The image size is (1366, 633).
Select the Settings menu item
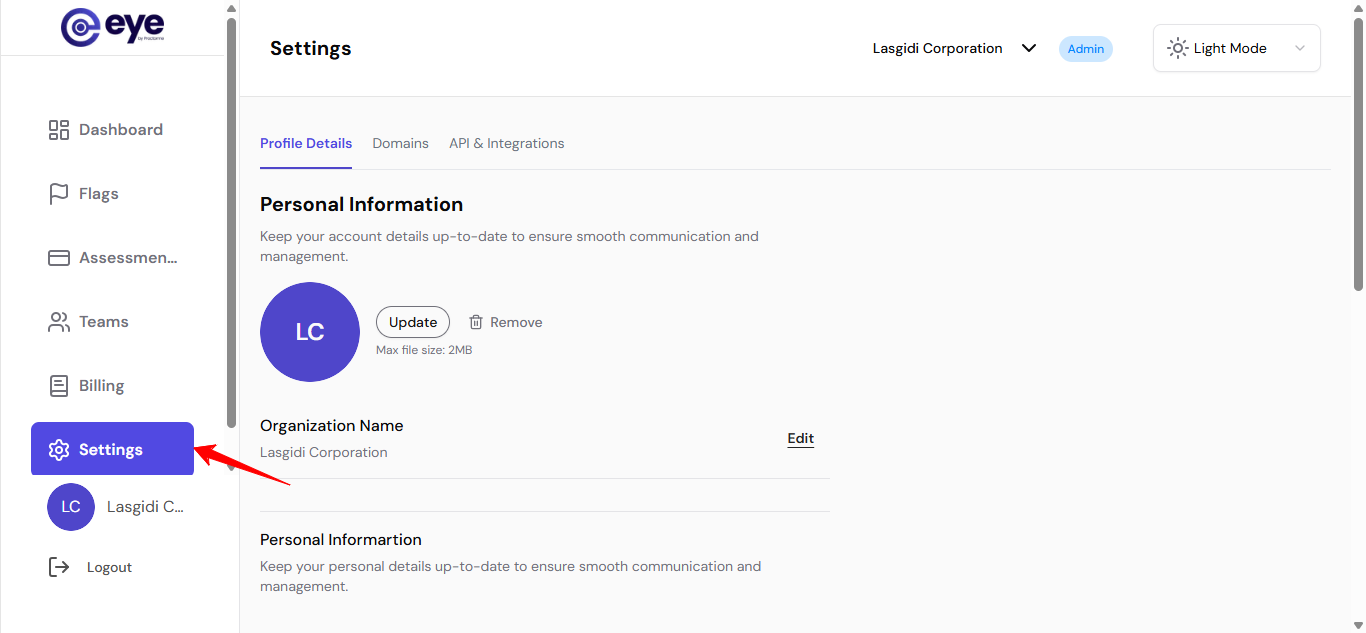coord(112,449)
